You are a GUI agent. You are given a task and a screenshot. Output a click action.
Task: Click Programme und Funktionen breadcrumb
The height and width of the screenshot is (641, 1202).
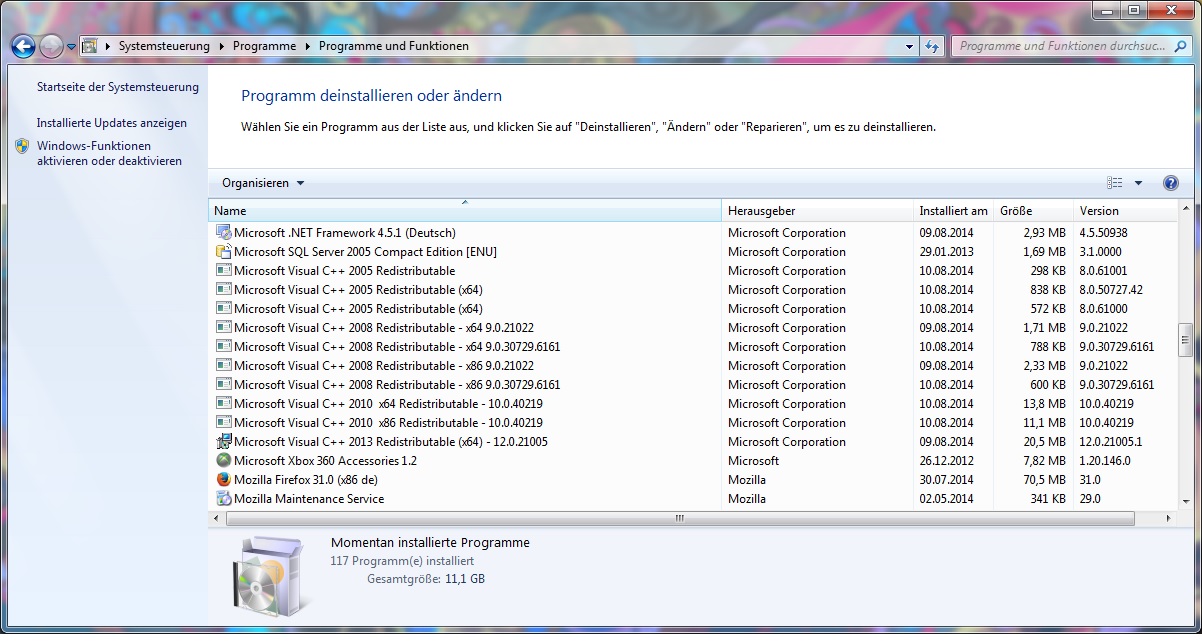pos(394,46)
